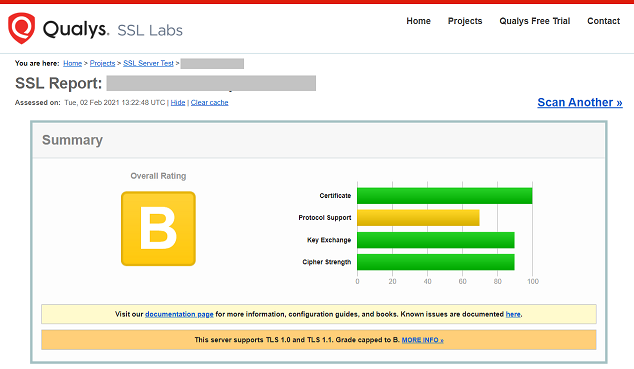Click the Clear cache link

click(x=209, y=103)
